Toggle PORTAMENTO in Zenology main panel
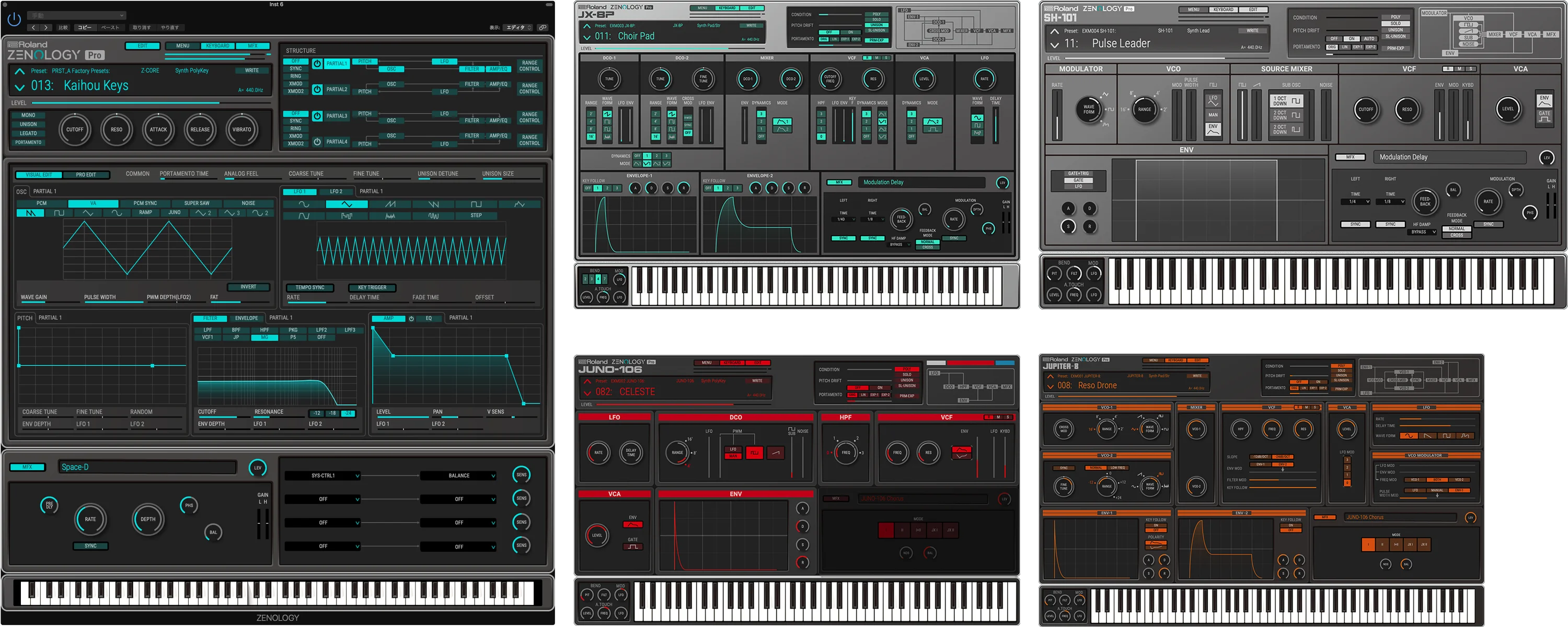The width and height of the screenshot is (1568, 627). [28, 143]
